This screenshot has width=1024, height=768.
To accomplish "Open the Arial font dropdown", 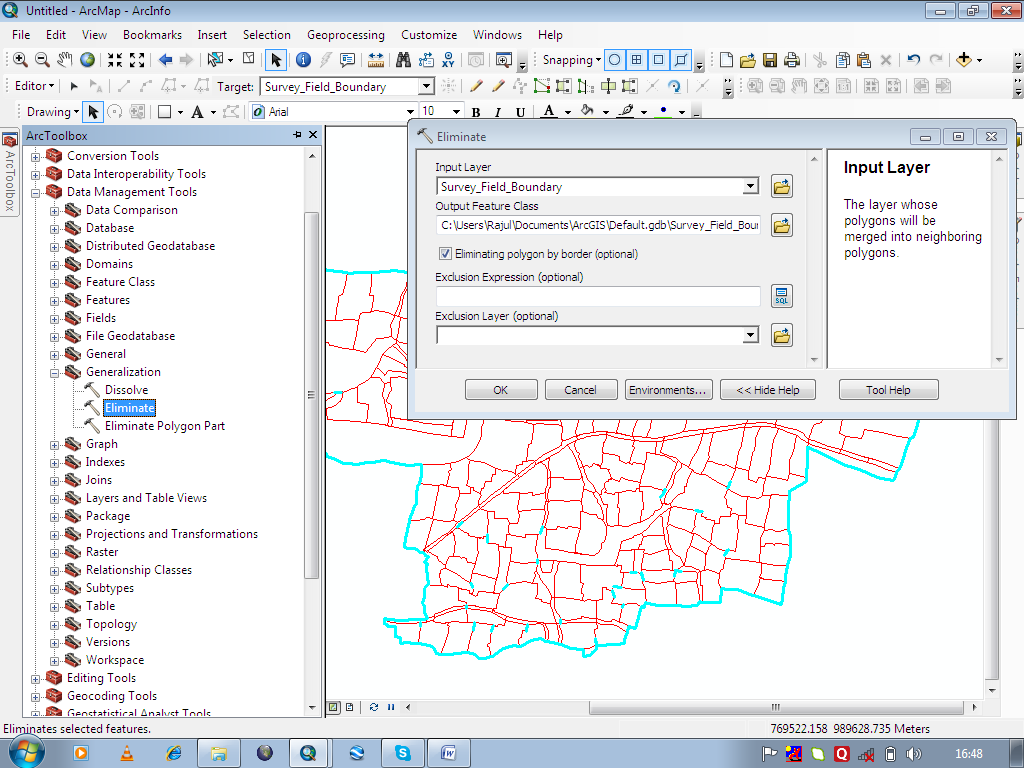I will click(410, 112).
